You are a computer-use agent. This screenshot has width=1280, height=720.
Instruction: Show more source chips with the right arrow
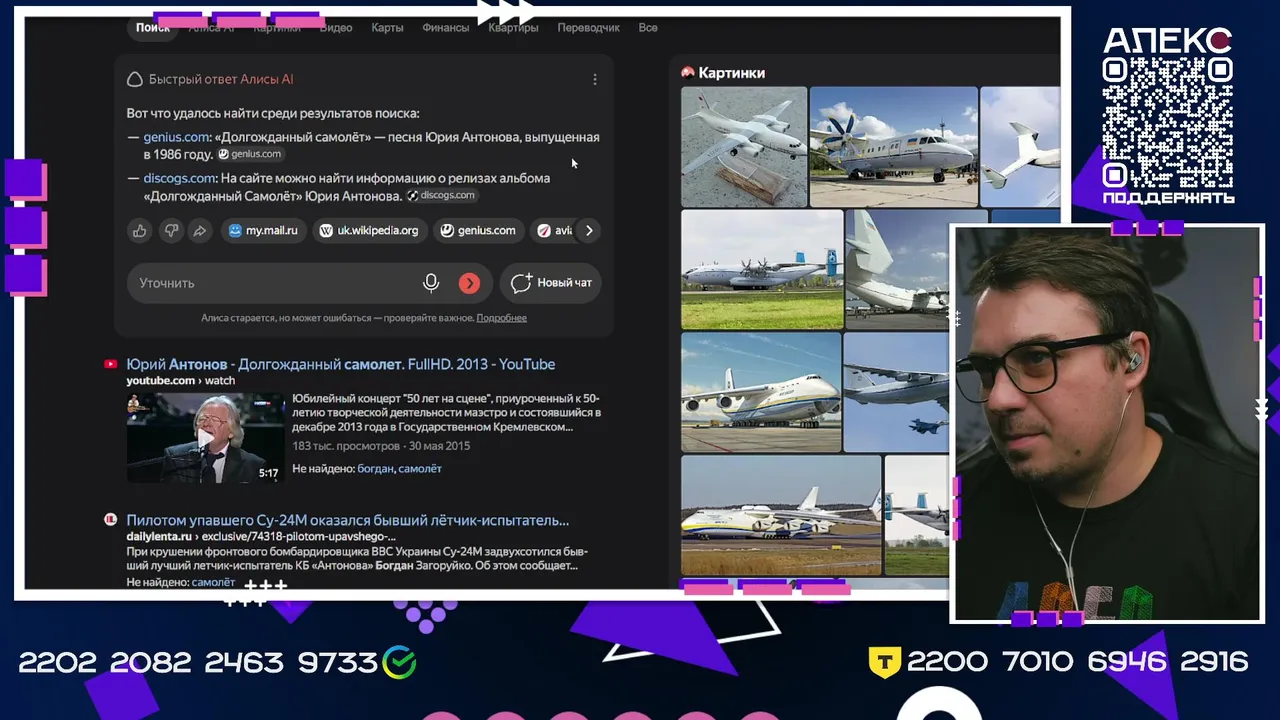coord(589,231)
